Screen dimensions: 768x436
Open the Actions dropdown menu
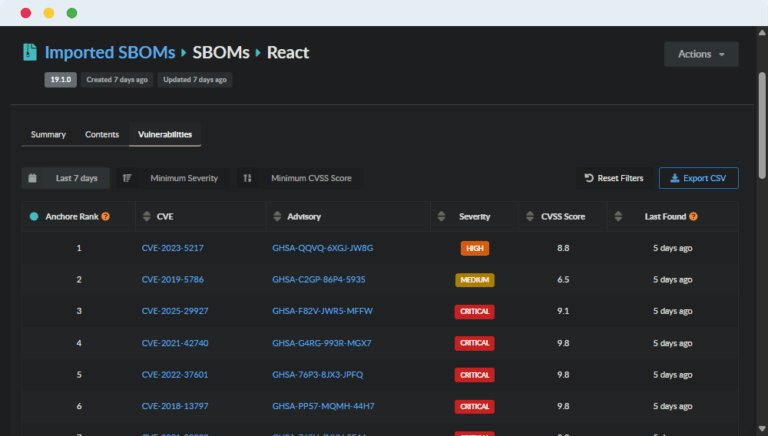[701, 54]
